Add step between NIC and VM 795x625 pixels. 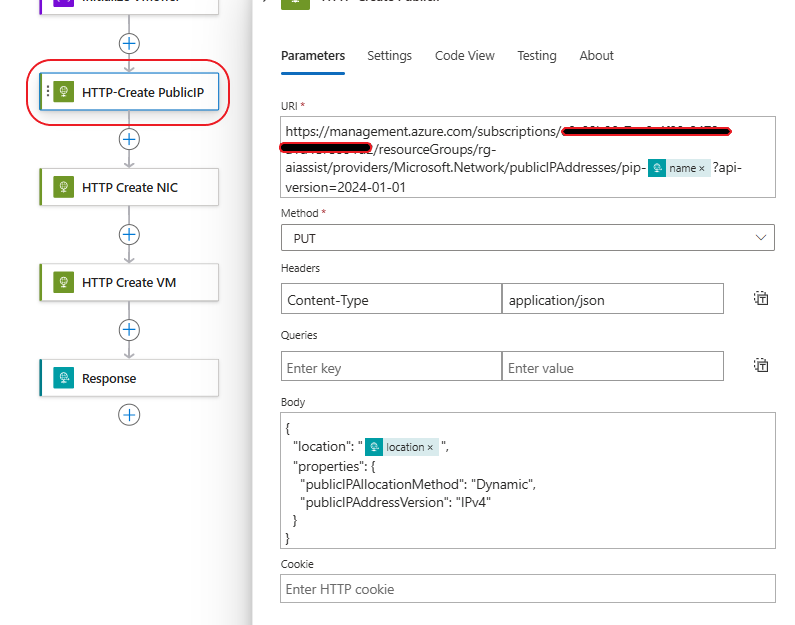tap(129, 235)
